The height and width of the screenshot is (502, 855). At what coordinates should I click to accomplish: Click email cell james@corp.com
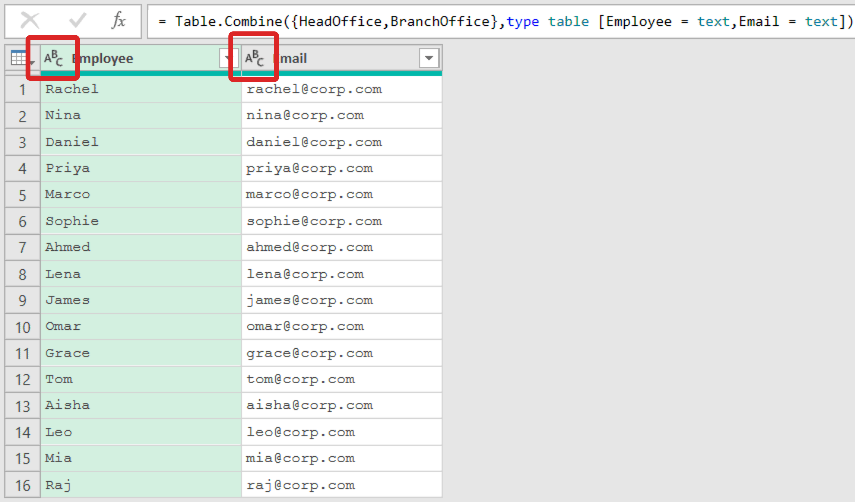pos(341,300)
